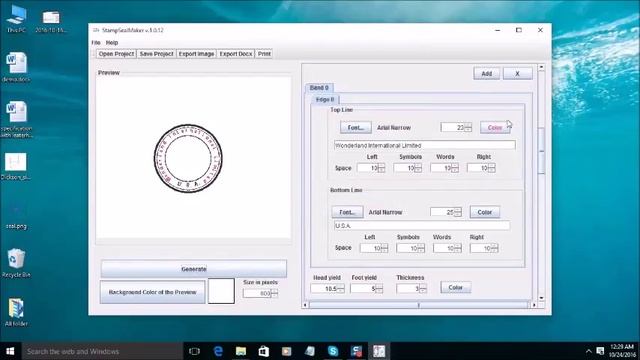Click the Top Line font size spinner
The width and height of the screenshot is (640, 360).
coord(456,127)
